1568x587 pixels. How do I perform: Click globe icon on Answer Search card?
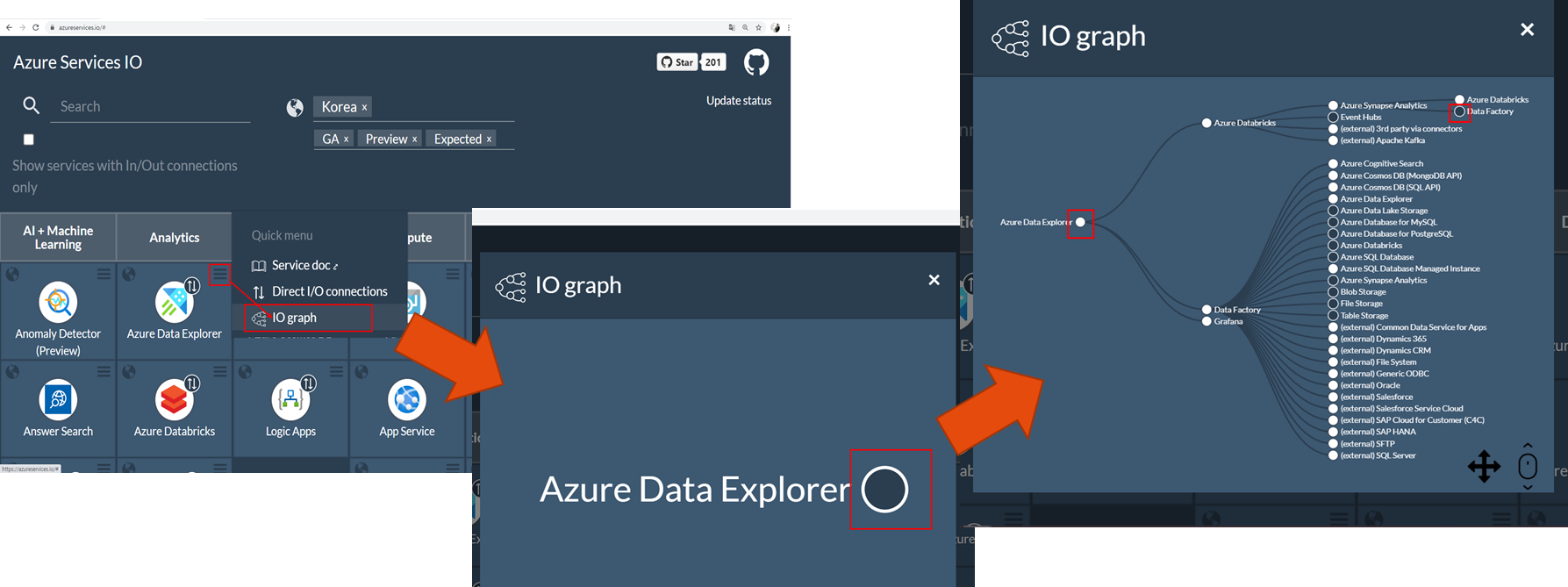tap(12, 372)
